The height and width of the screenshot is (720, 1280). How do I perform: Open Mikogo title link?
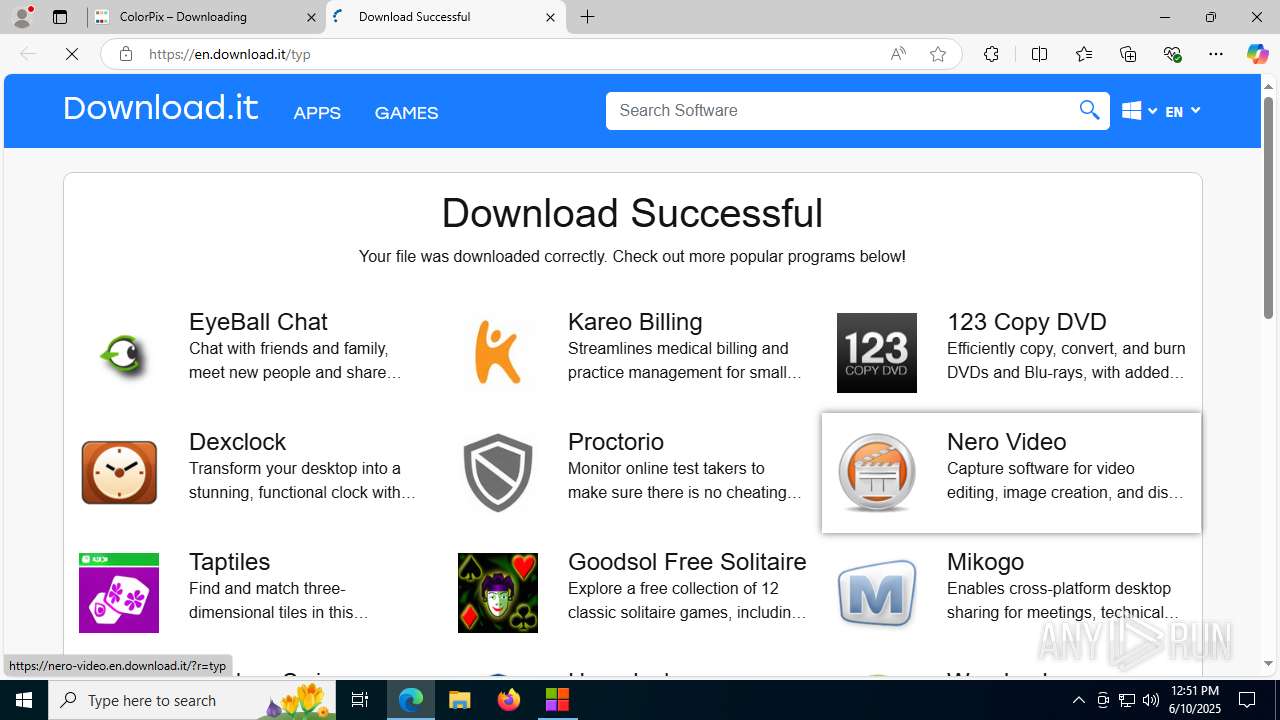[985, 561]
